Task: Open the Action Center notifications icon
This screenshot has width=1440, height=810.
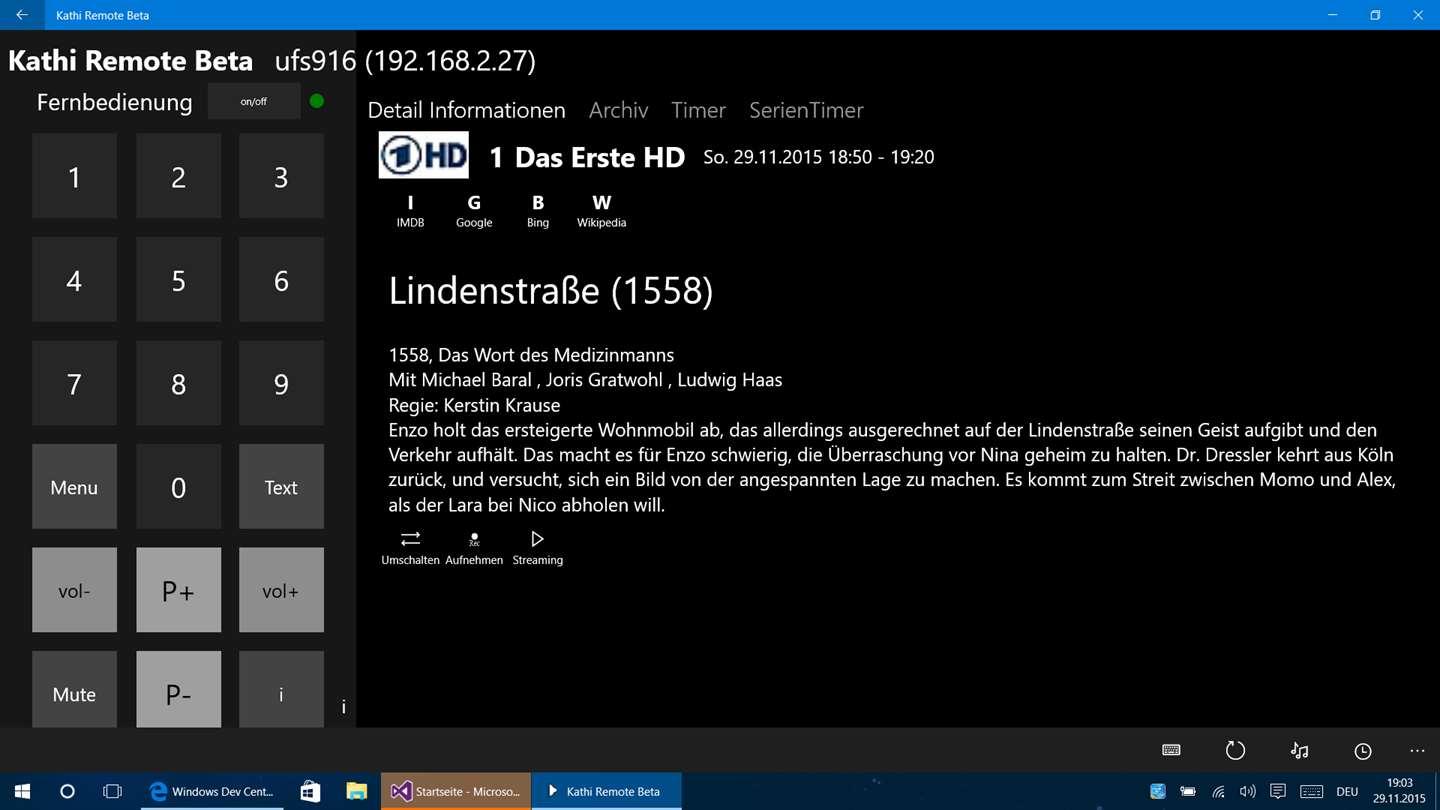Action: coord(1277,791)
